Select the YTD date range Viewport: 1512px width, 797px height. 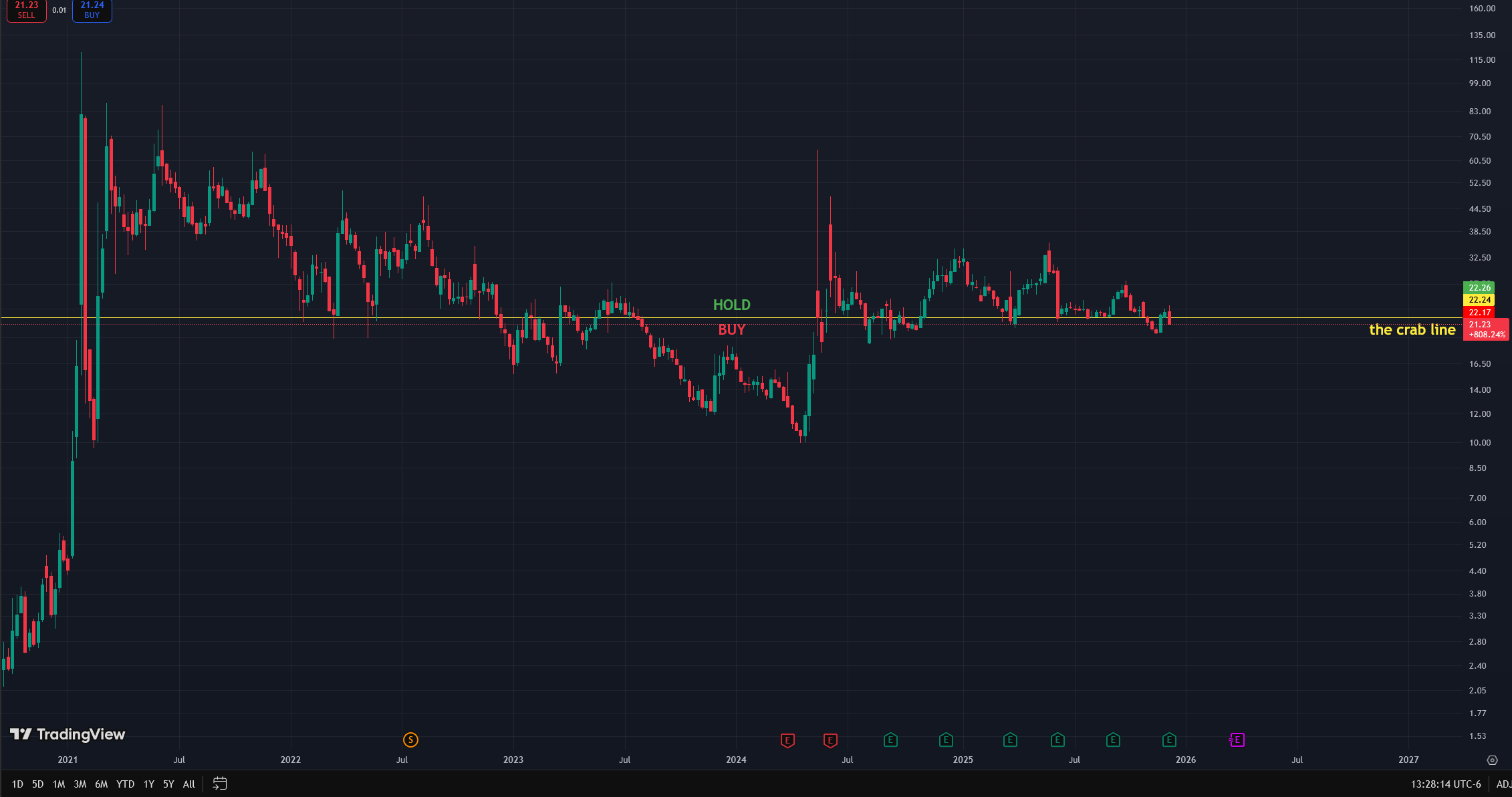click(x=125, y=784)
